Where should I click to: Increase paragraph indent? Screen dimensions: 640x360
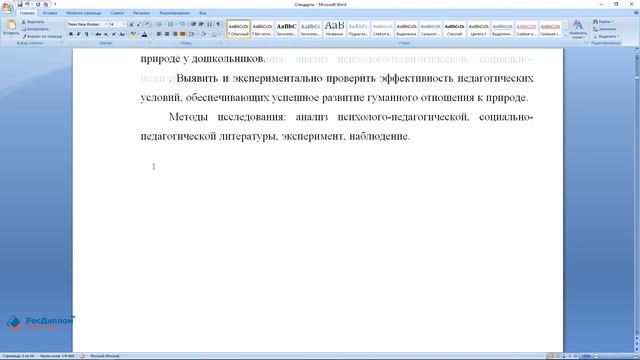click(x=201, y=24)
